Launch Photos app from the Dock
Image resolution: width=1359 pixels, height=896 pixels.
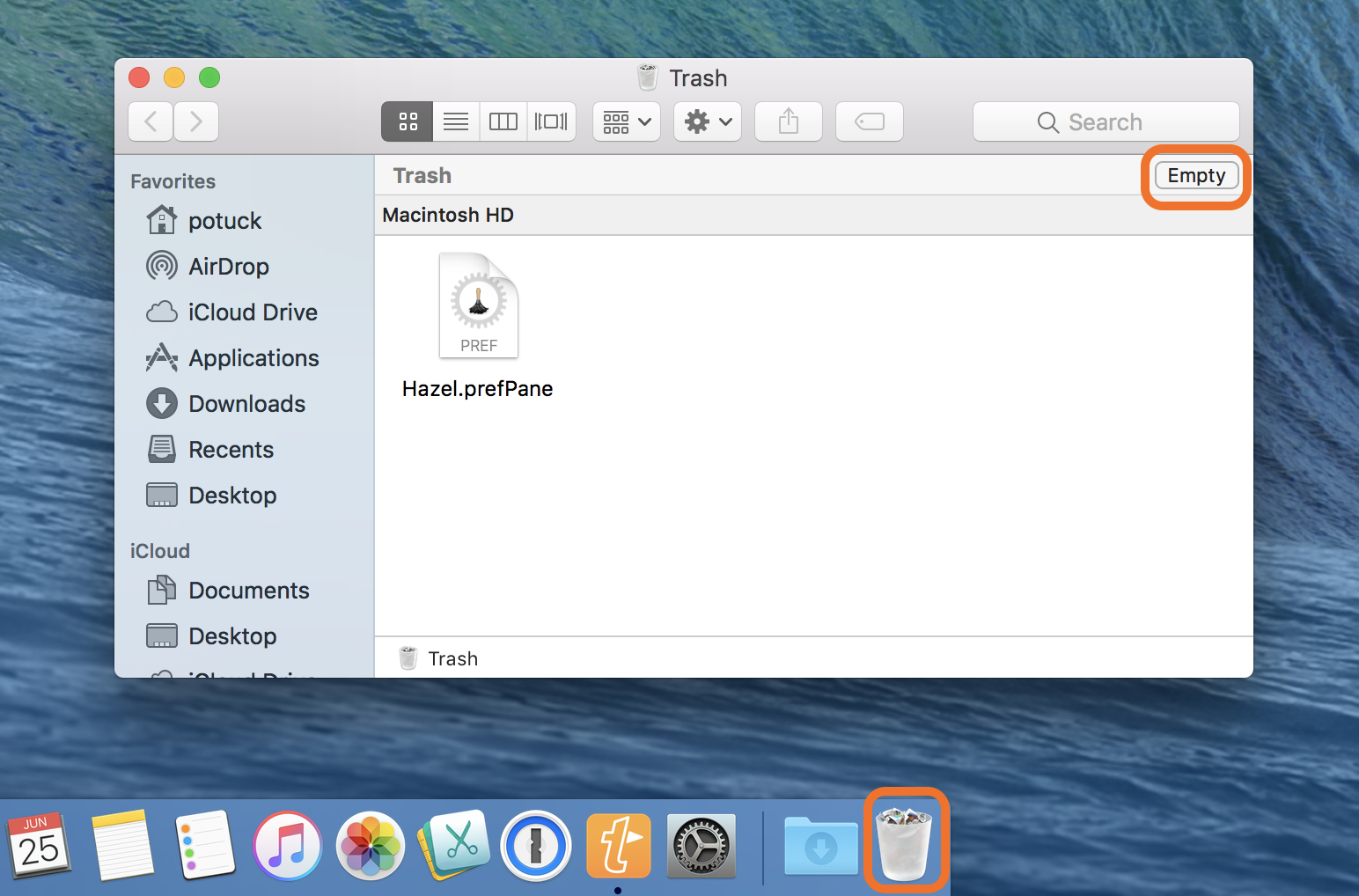371,847
